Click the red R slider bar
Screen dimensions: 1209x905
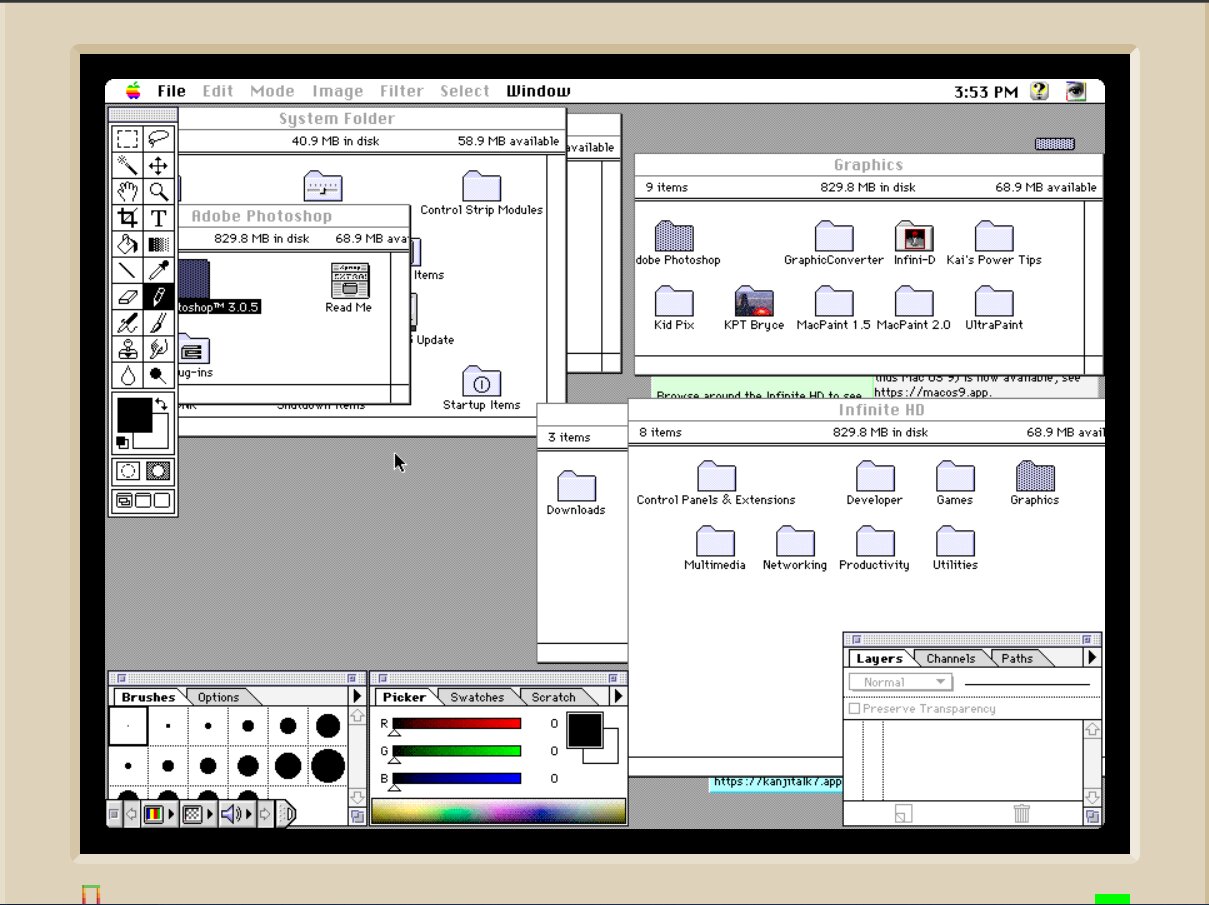pos(457,723)
